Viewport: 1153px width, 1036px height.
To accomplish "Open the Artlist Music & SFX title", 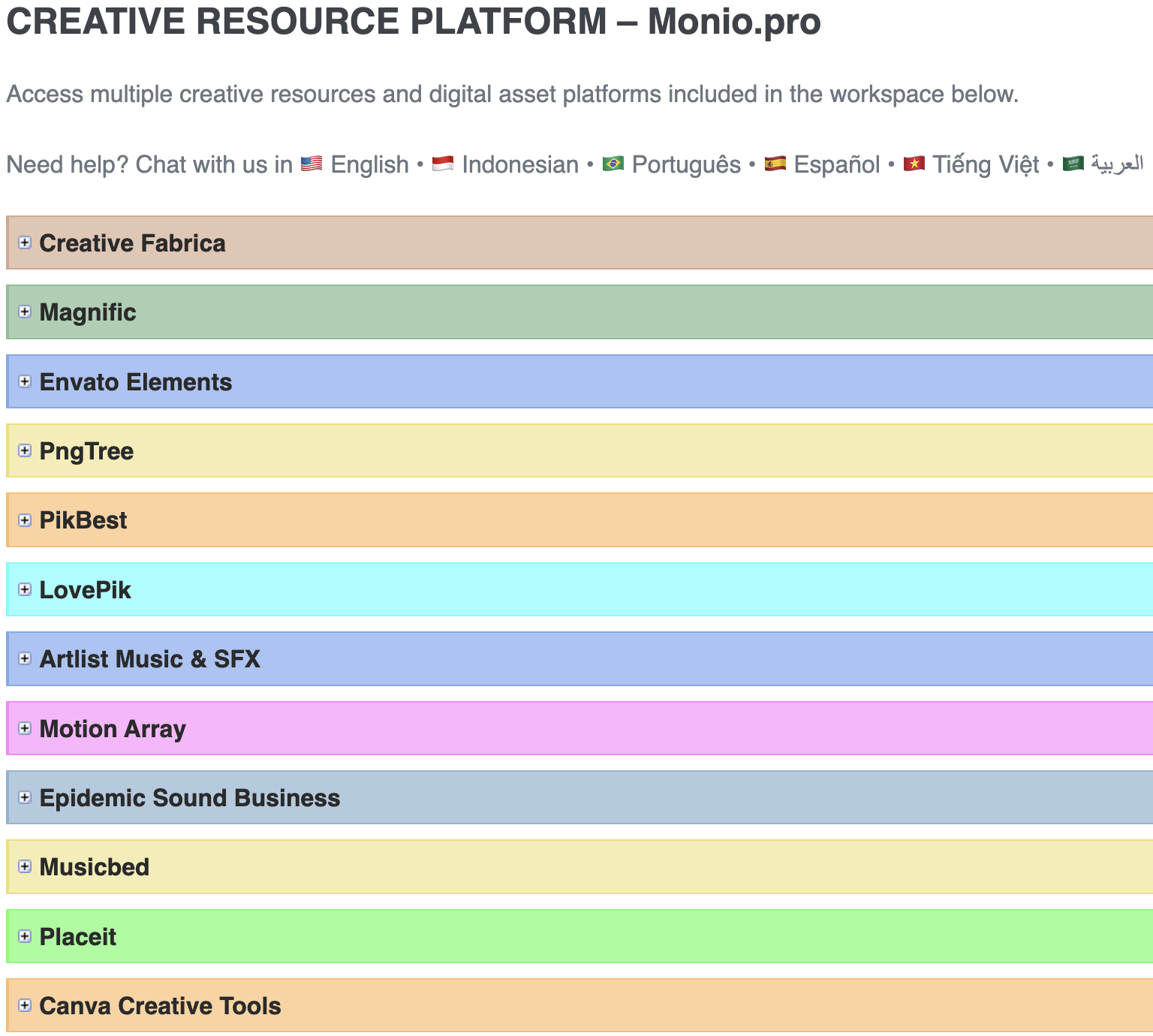I will point(150,659).
